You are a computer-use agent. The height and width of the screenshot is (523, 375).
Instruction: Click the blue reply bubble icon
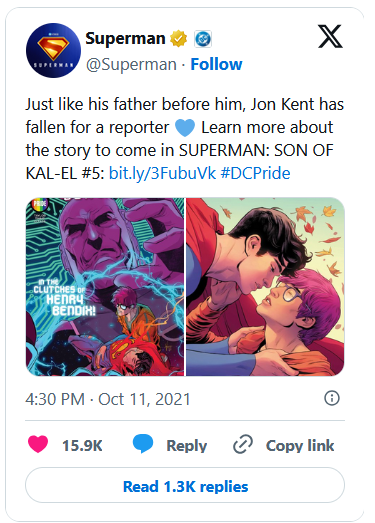143,444
